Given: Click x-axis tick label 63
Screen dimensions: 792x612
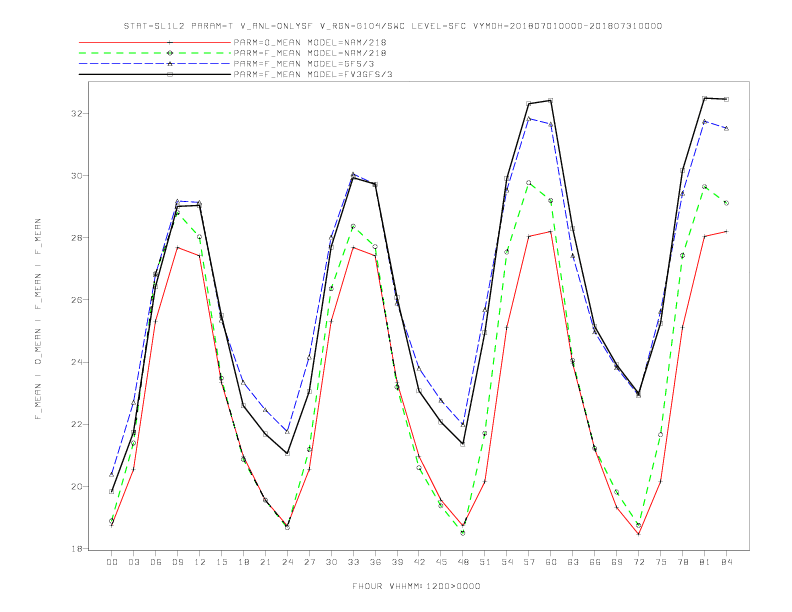Looking at the screenshot, I should click(x=573, y=562).
